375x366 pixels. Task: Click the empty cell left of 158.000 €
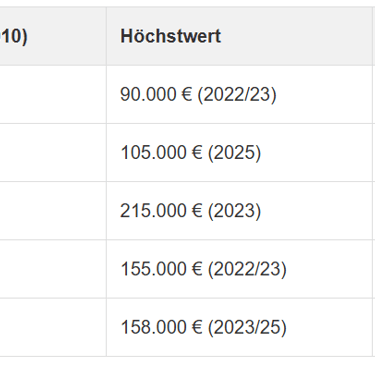53,327
